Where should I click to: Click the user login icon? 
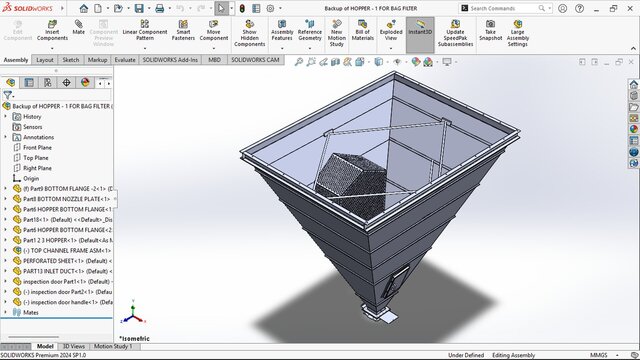[x=562, y=8]
